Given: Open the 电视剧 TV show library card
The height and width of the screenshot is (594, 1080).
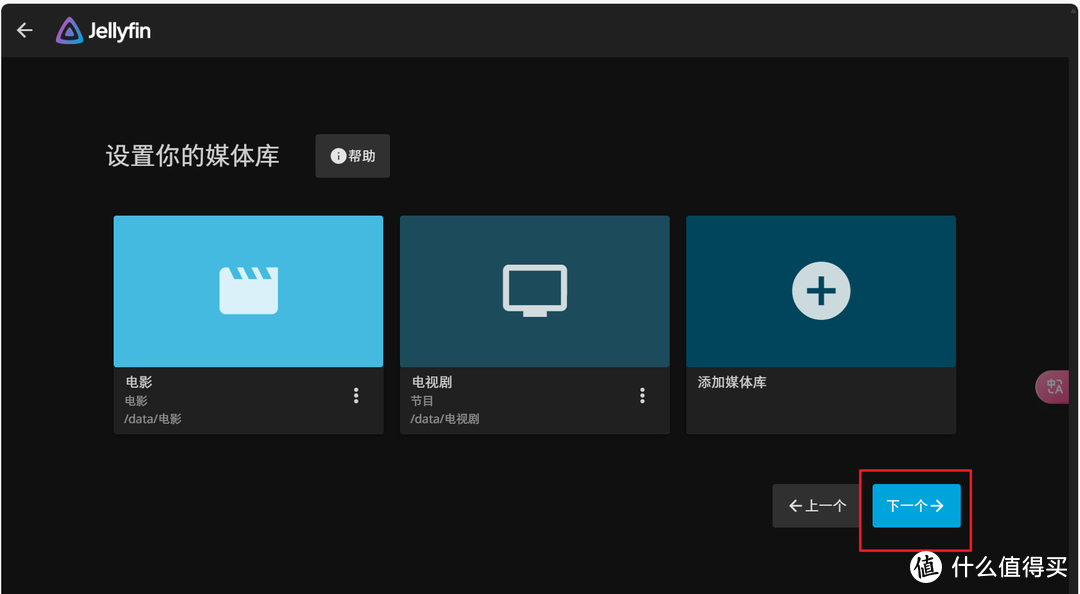Looking at the screenshot, I should coord(534,324).
